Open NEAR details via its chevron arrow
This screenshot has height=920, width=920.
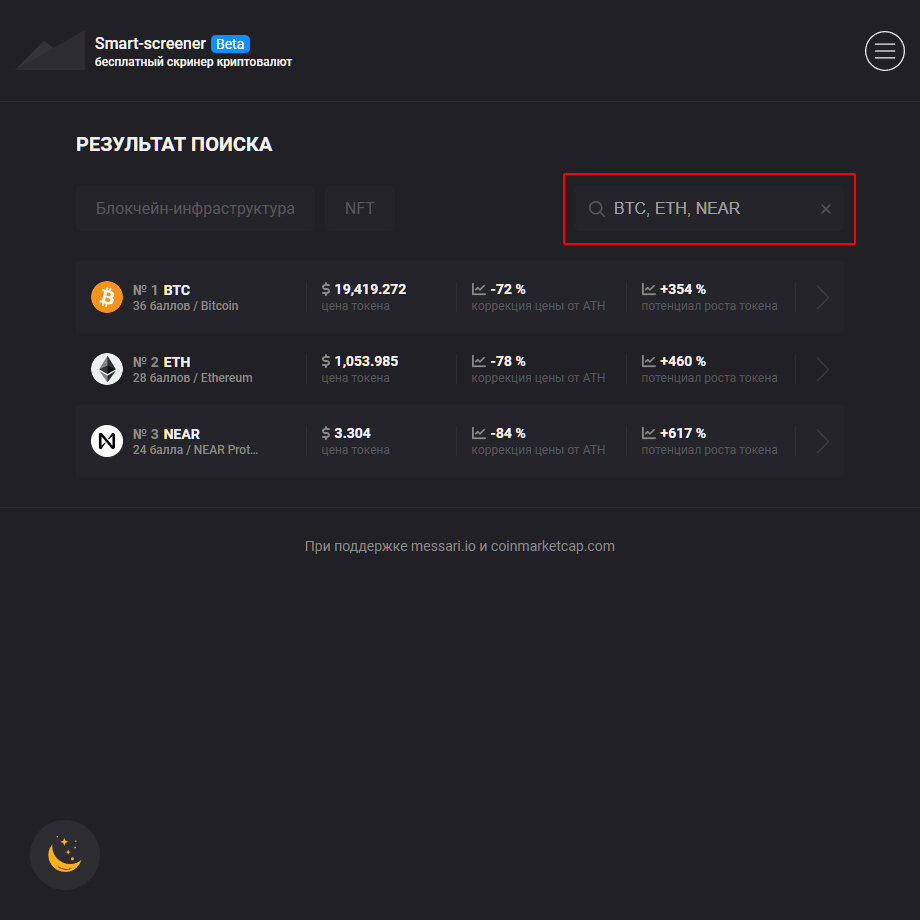(x=820, y=441)
